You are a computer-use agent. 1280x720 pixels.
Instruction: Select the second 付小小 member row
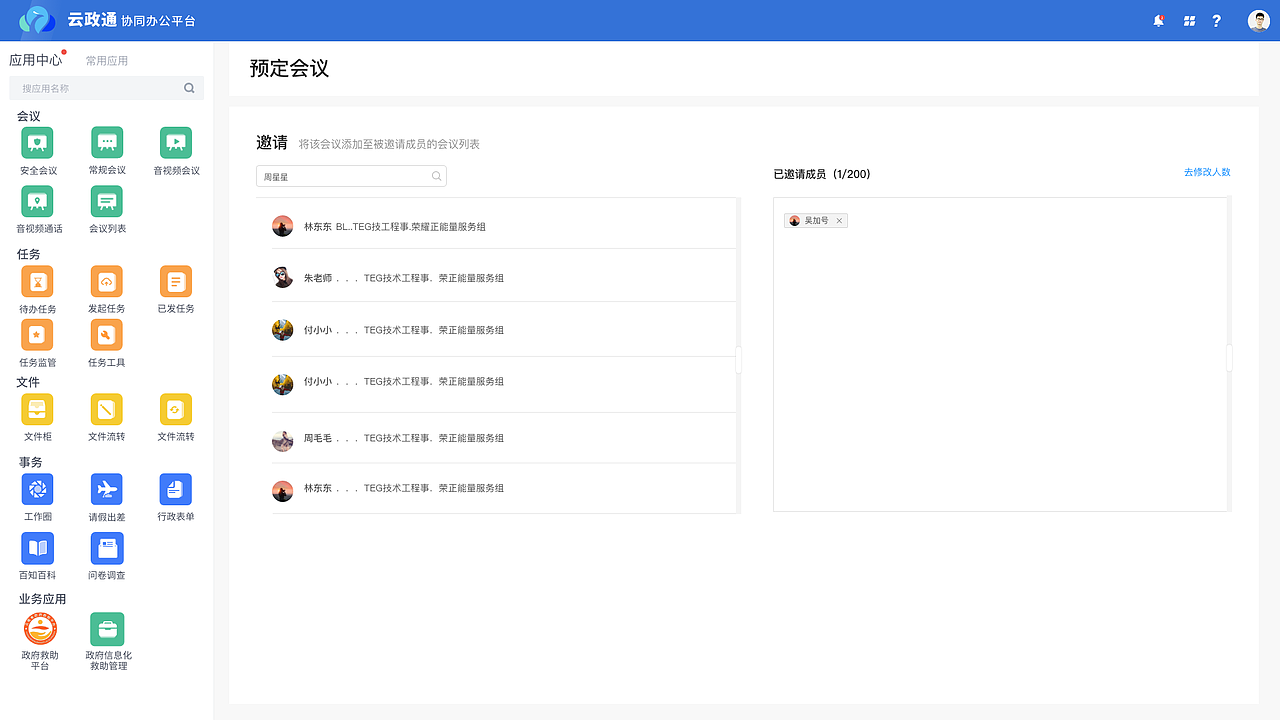[504, 382]
